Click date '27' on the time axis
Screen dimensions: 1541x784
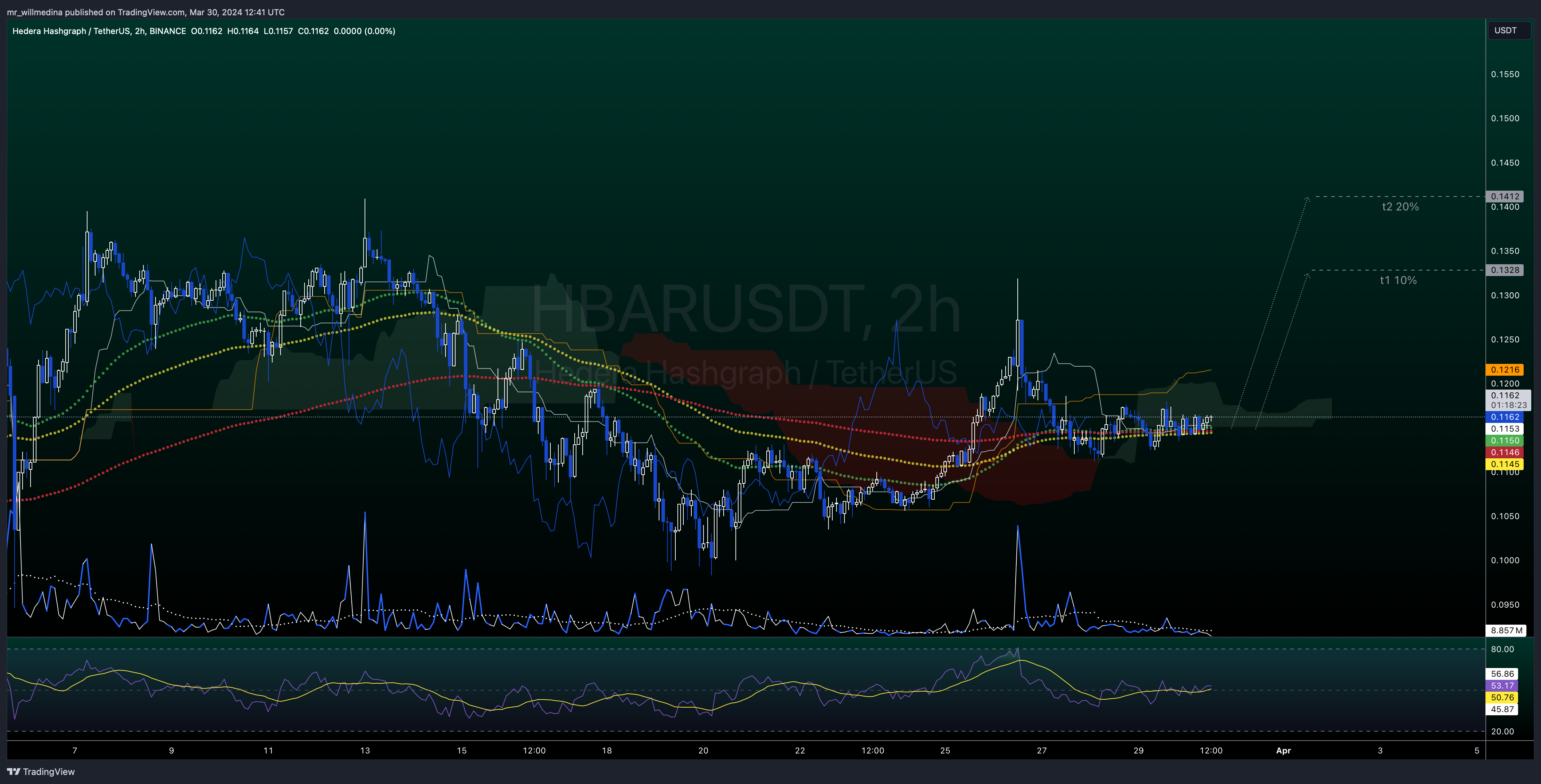[x=1042, y=751]
